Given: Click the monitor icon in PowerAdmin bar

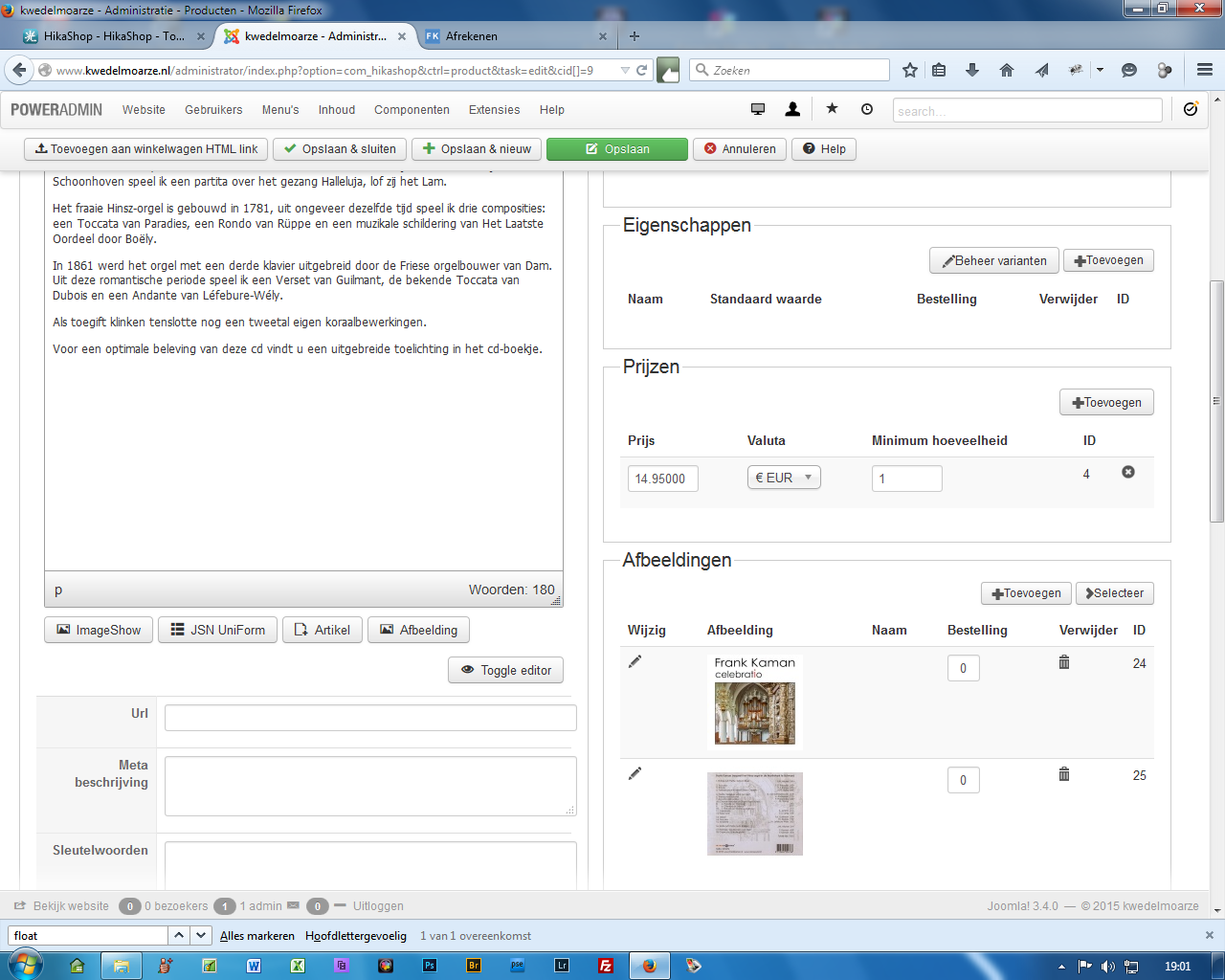Looking at the screenshot, I should [758, 109].
